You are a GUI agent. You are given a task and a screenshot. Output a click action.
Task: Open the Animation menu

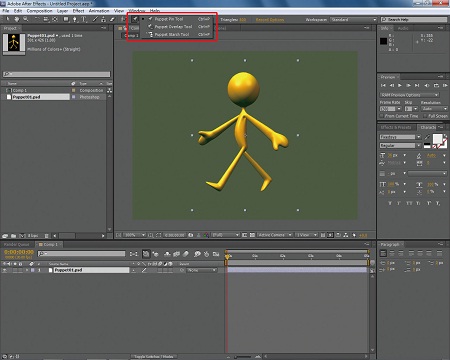pos(99,11)
